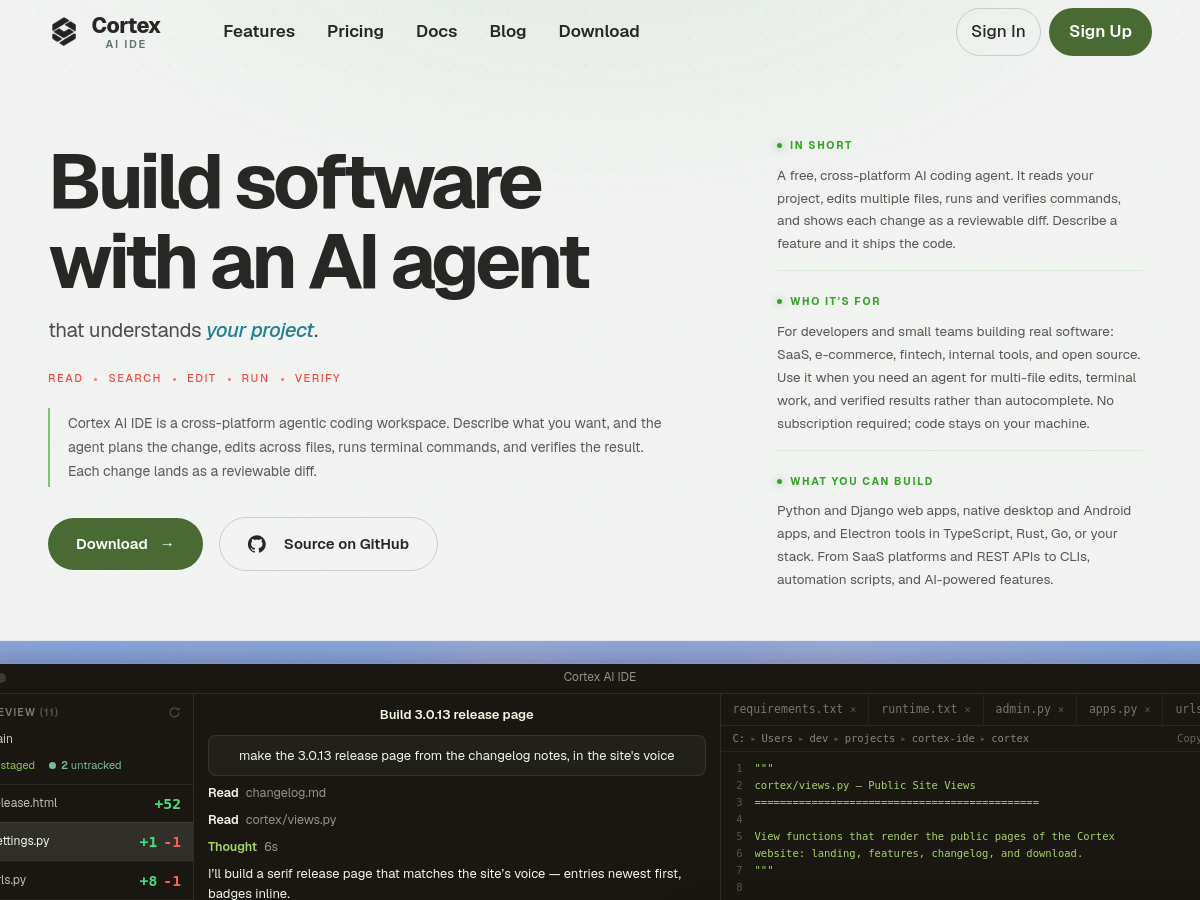Click the 'WHO IT'S FOR' section heading

pos(835,301)
